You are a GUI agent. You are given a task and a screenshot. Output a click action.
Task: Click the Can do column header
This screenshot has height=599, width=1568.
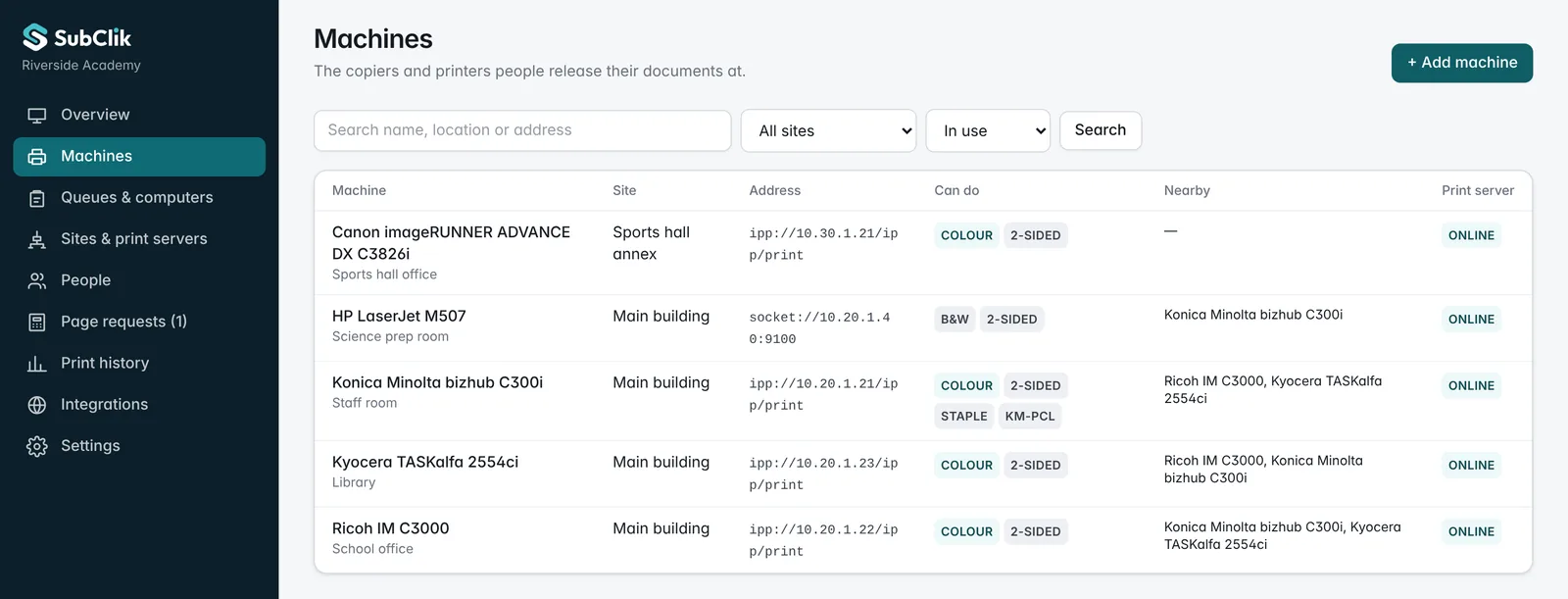956,191
